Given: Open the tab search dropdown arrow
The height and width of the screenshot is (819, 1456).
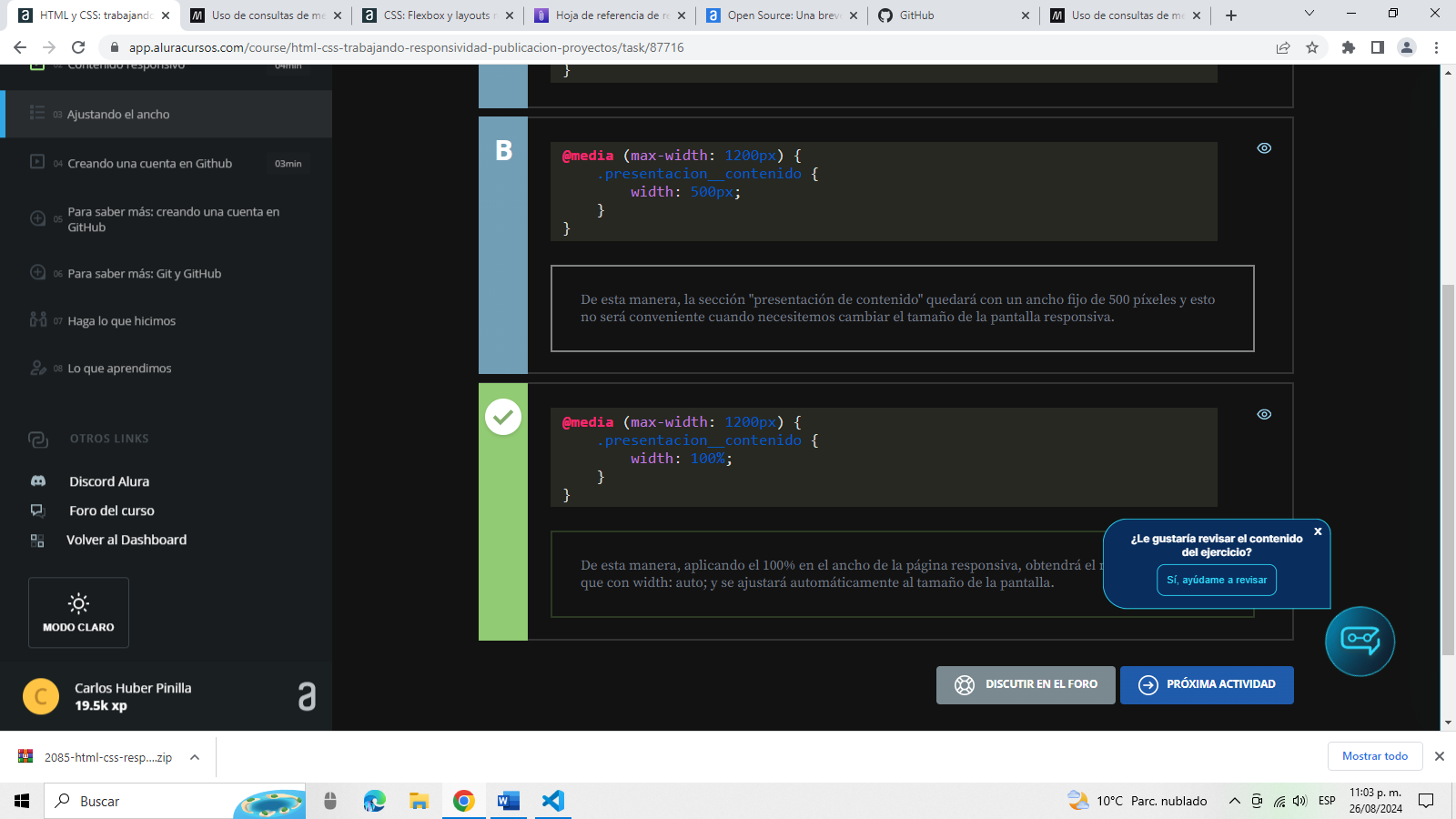Looking at the screenshot, I should coord(1309,13).
